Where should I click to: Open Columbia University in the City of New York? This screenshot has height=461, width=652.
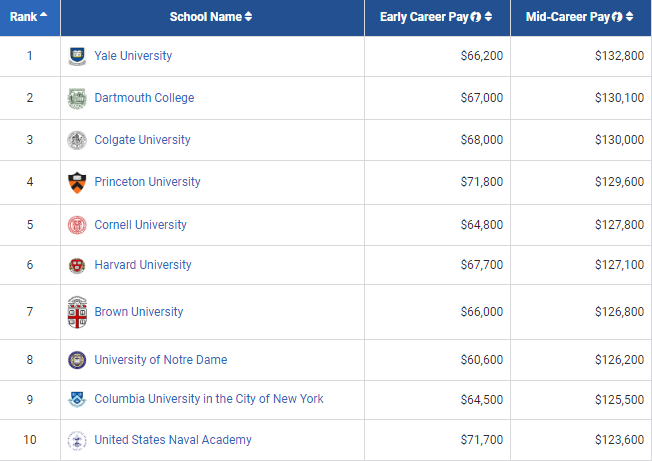tap(209, 399)
